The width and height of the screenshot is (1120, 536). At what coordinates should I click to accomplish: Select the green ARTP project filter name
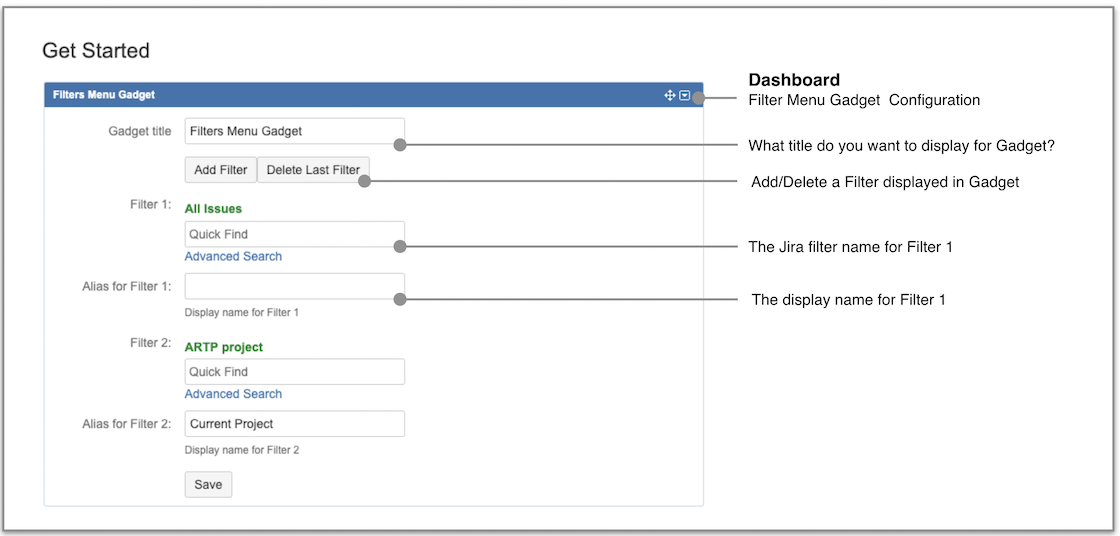[x=224, y=347]
